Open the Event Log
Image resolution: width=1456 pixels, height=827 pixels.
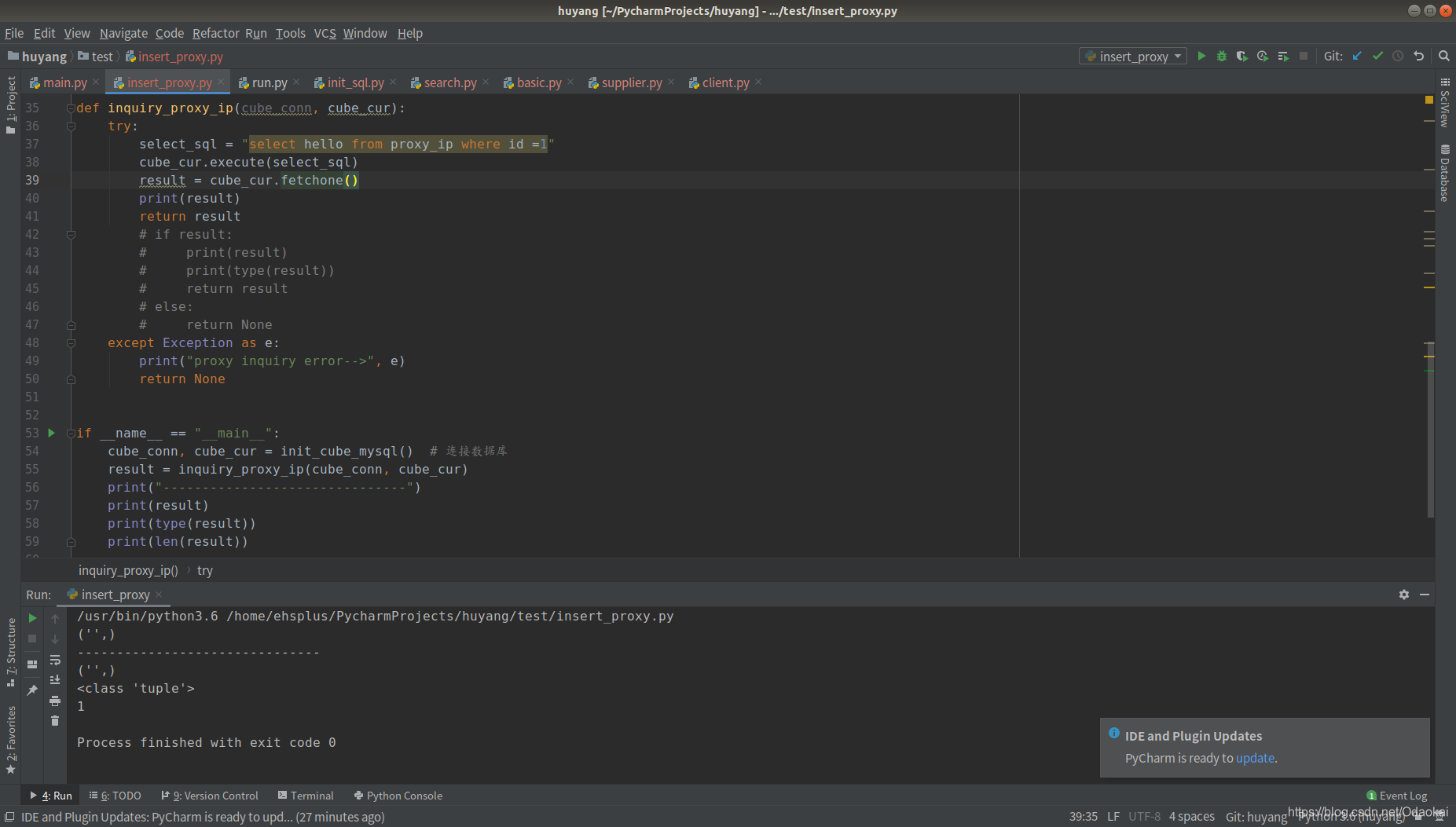click(1397, 796)
